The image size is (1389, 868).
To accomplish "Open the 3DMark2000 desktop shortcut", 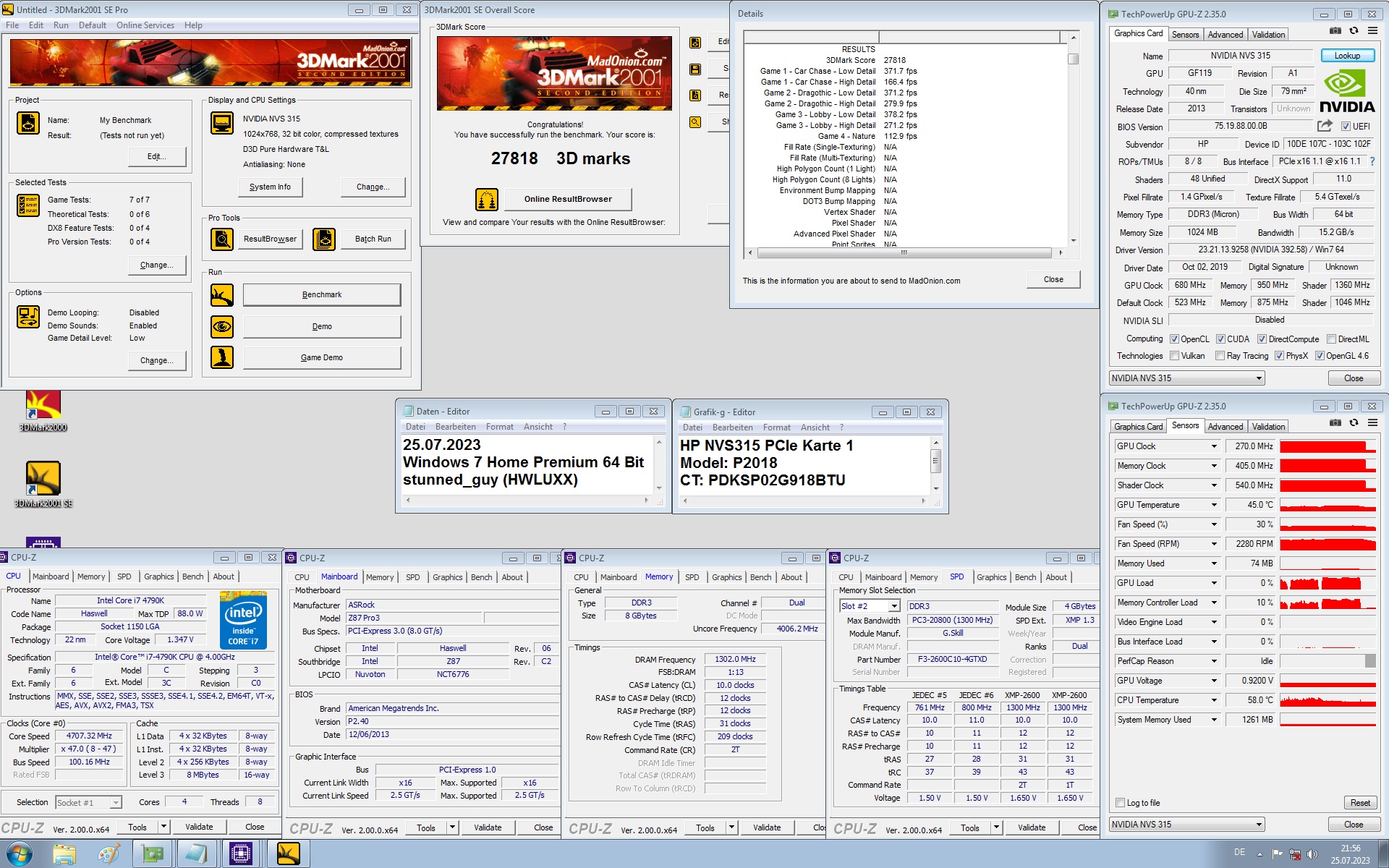I will pyautogui.click(x=43, y=411).
